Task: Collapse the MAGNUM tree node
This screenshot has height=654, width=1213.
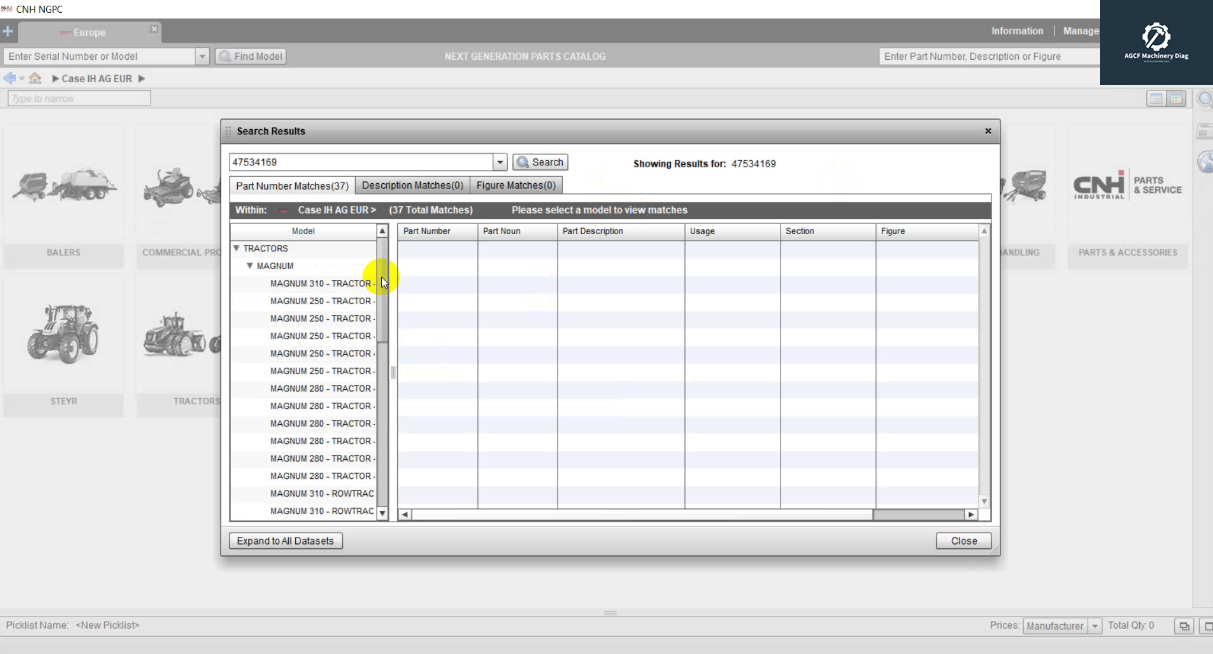Action: point(250,266)
